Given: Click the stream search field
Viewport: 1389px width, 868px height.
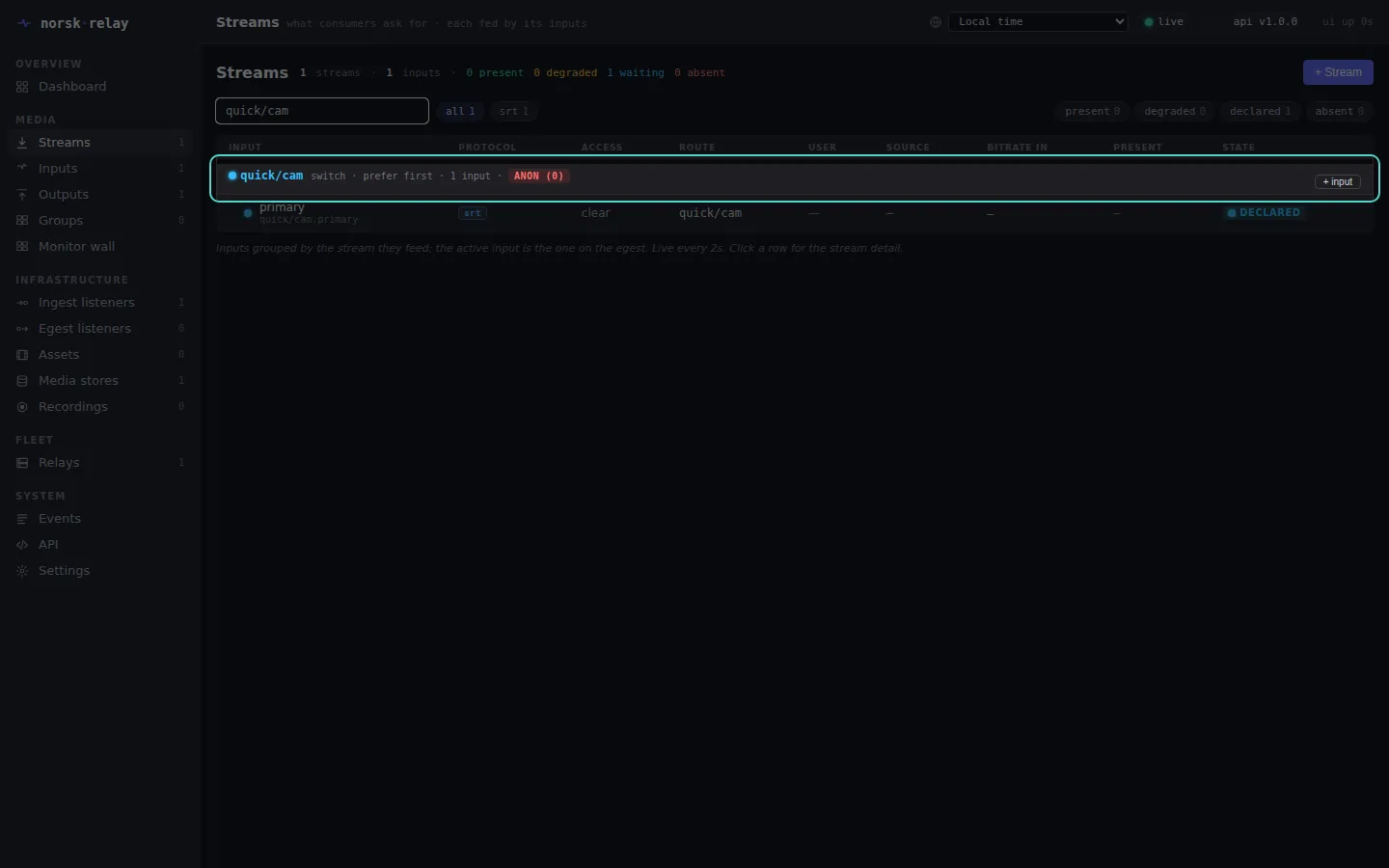Looking at the screenshot, I should [x=322, y=111].
